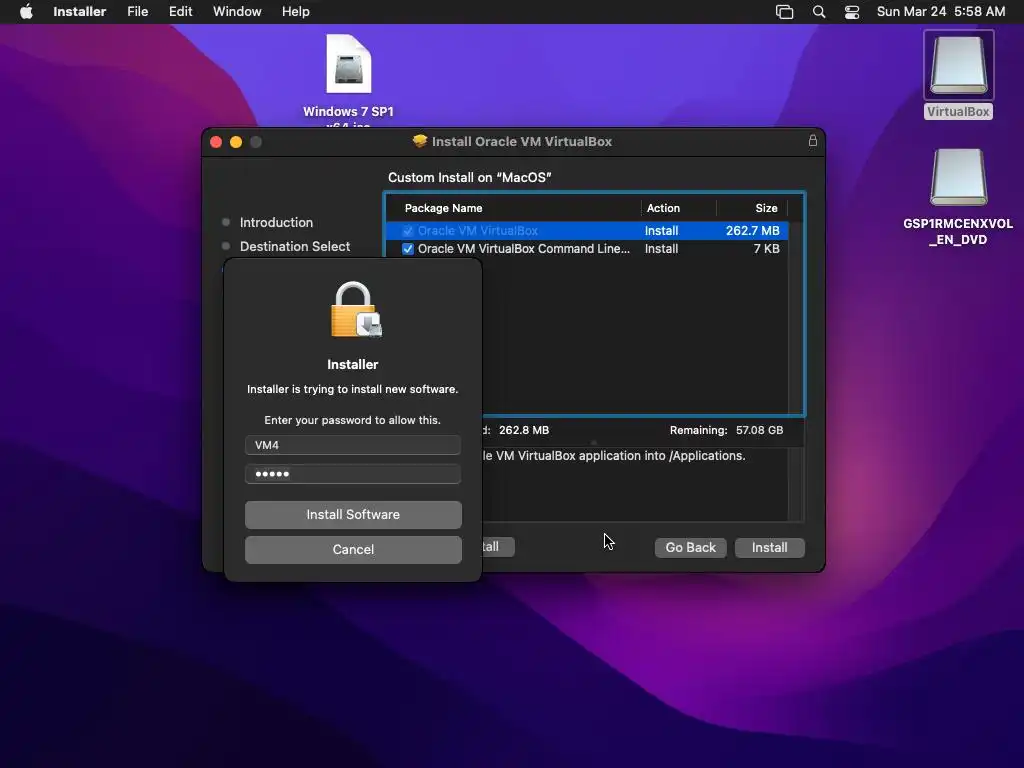Click the lock icon in installer title bar
1024x768 pixels.
tap(812, 140)
